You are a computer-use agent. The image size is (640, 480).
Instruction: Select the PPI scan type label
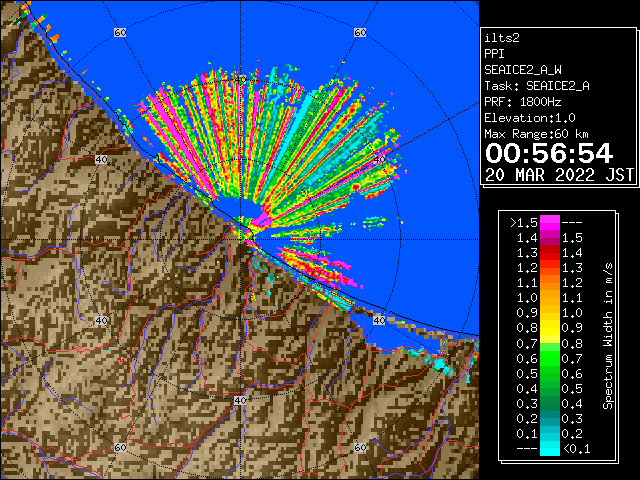click(494, 54)
